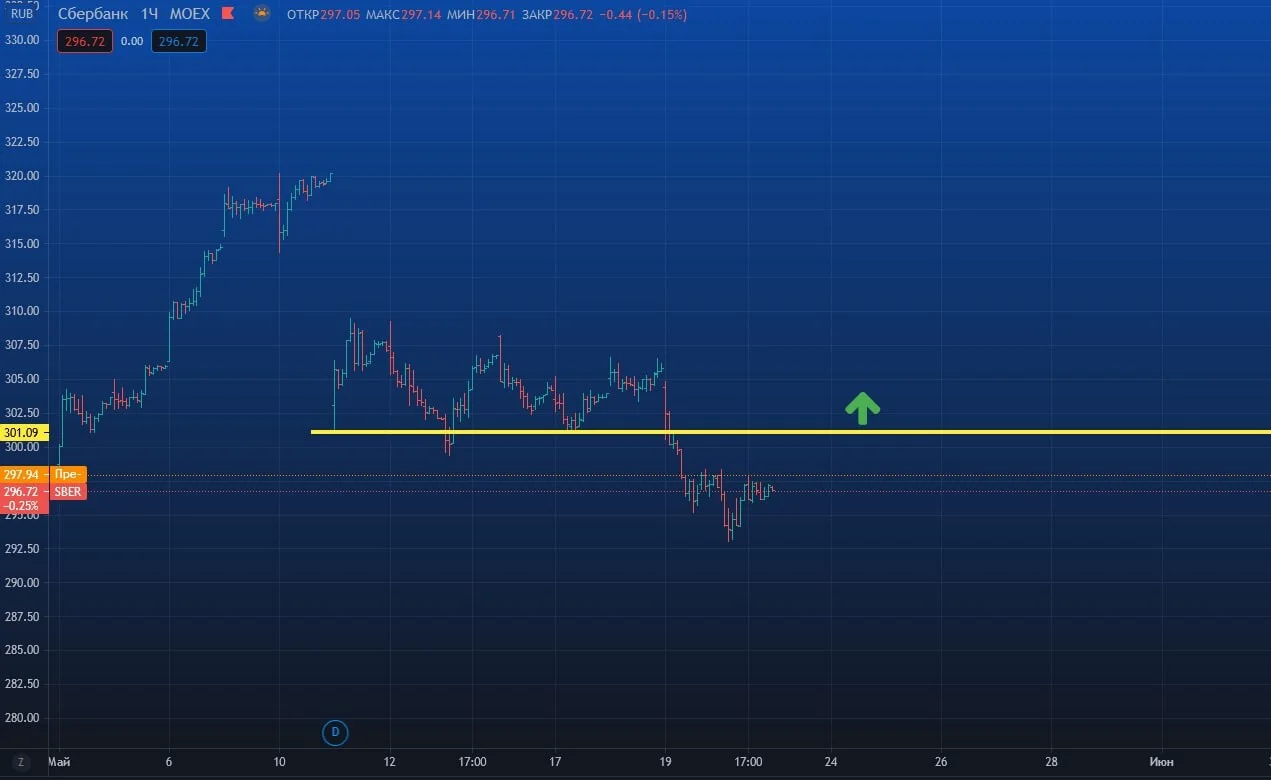Click the yellow 301.09 price label
This screenshot has height=780, width=1271.
23,432
